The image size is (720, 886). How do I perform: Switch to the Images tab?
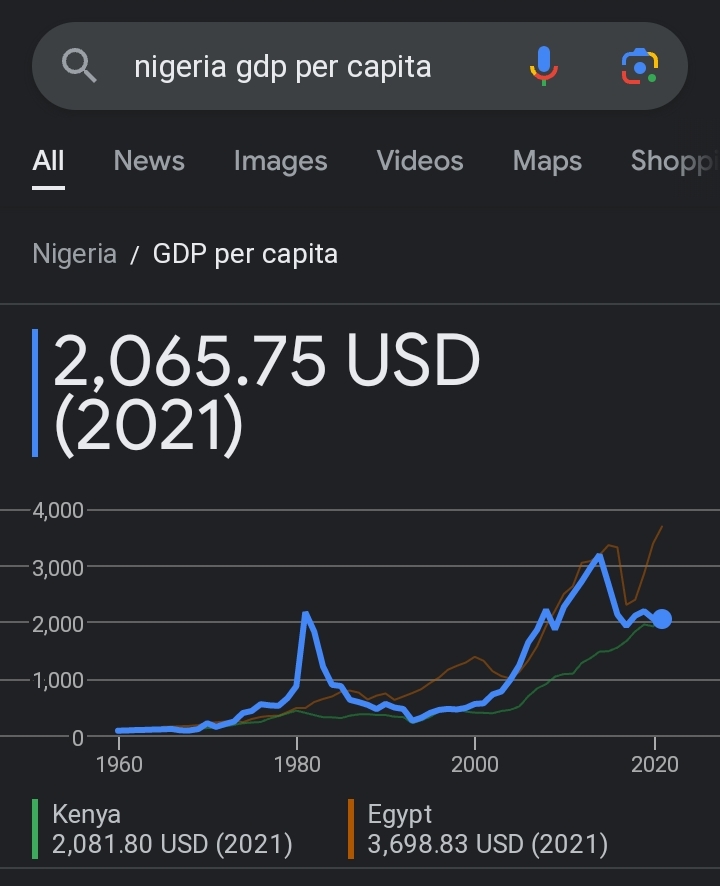pyautogui.click(x=280, y=162)
